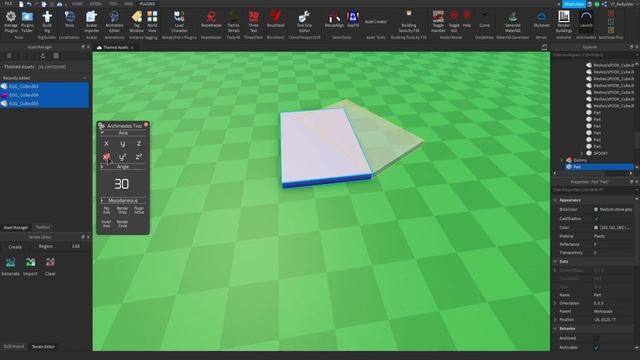Click the Import terrain tool
This screenshot has height=360, width=640.
[x=30, y=267]
